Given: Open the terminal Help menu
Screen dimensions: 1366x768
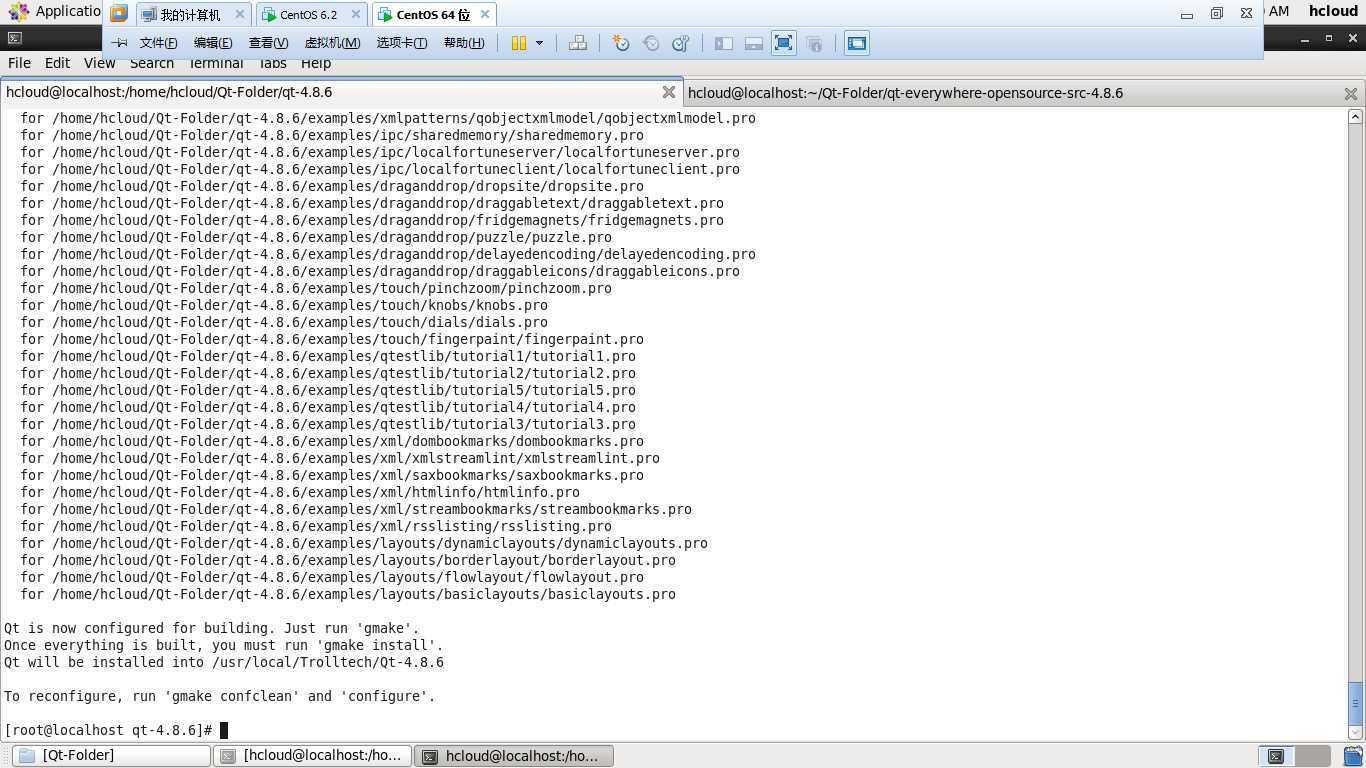Looking at the screenshot, I should (316, 63).
